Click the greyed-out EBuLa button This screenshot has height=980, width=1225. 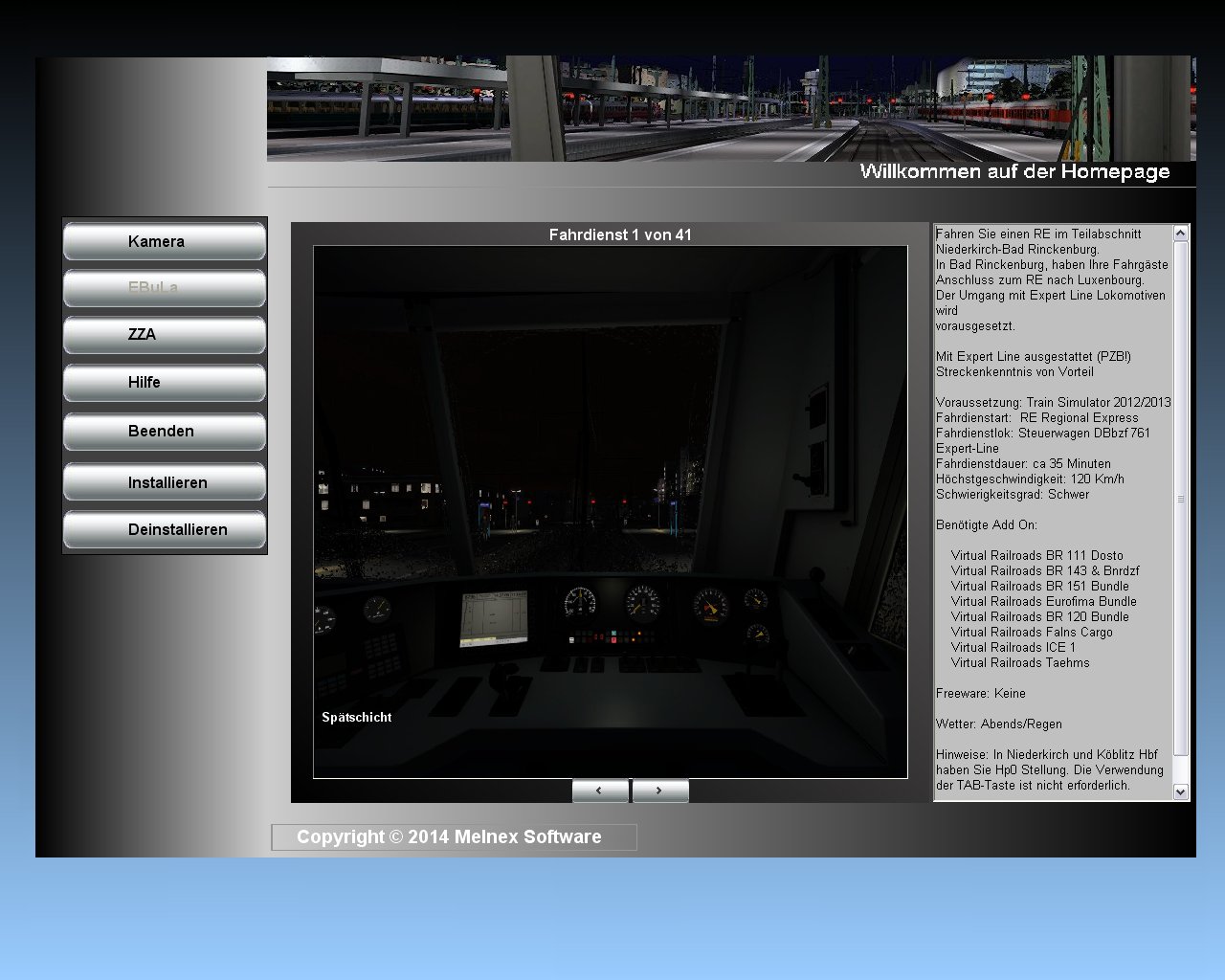pos(164,288)
